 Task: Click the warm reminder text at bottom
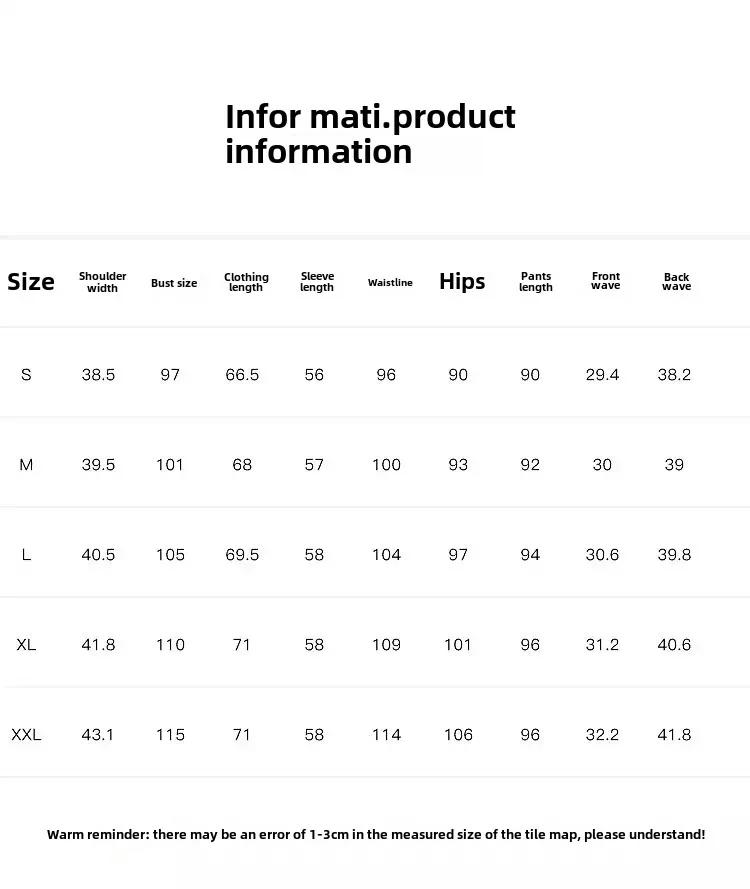click(x=376, y=834)
